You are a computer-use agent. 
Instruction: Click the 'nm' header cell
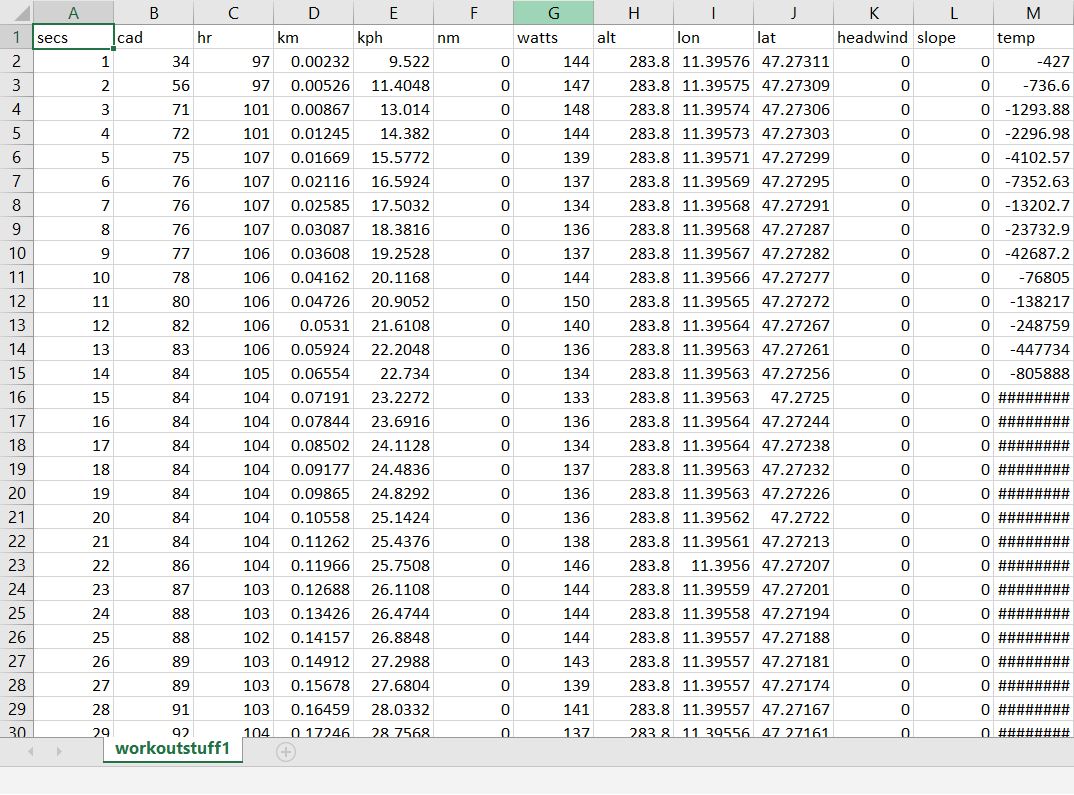coord(473,37)
